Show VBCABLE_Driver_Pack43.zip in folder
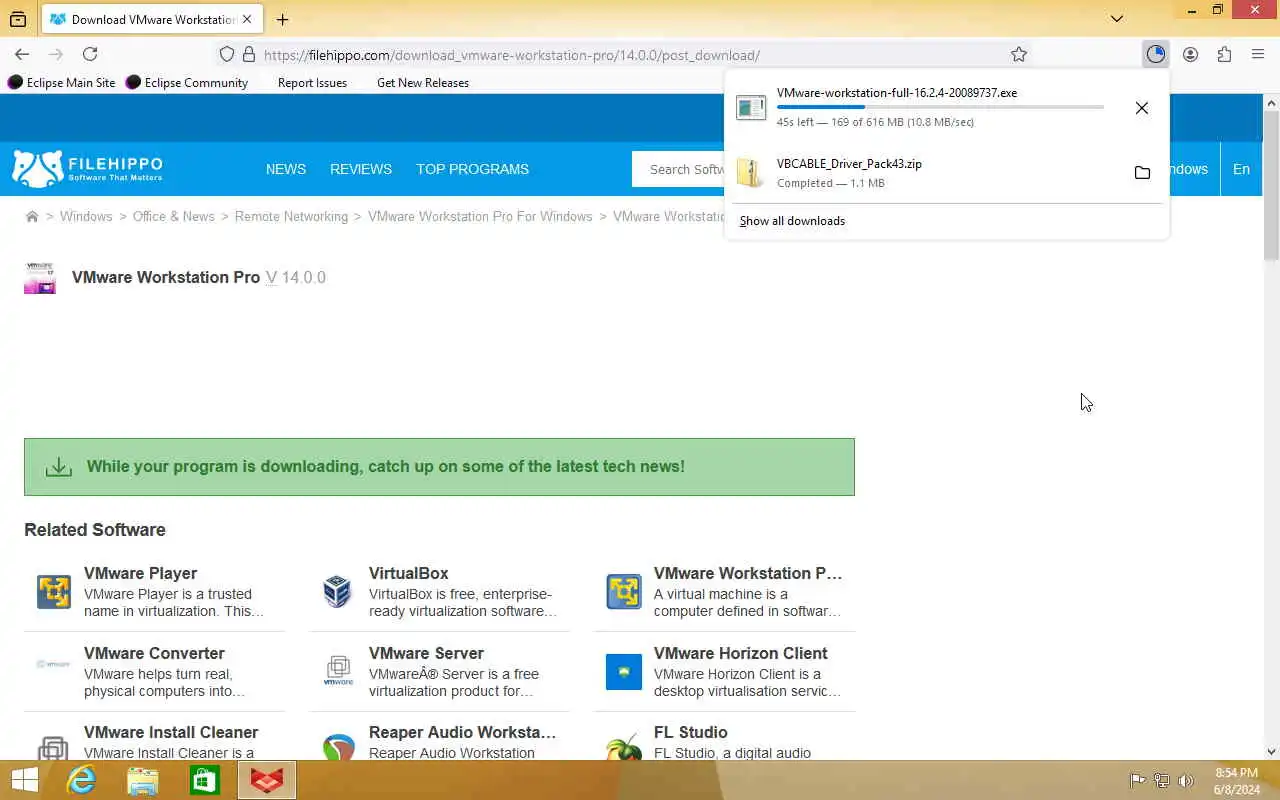Image resolution: width=1280 pixels, height=800 pixels. (1142, 172)
